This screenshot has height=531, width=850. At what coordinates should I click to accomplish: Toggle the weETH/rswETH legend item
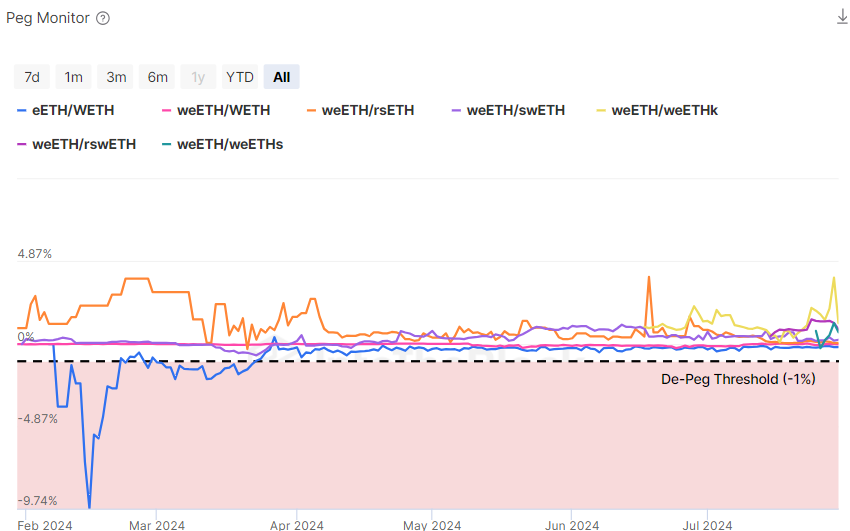84,144
